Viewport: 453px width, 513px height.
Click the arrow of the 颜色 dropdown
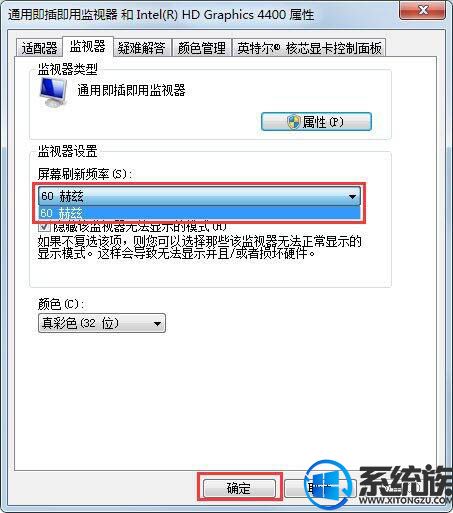(157, 323)
